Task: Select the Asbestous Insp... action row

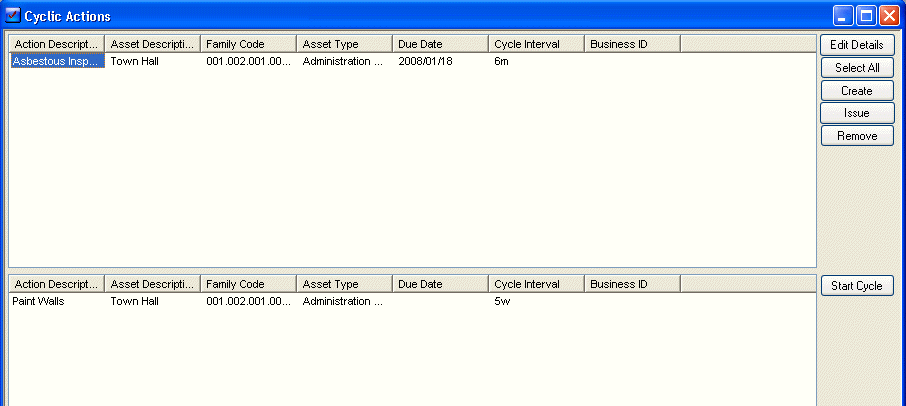Action: point(58,61)
